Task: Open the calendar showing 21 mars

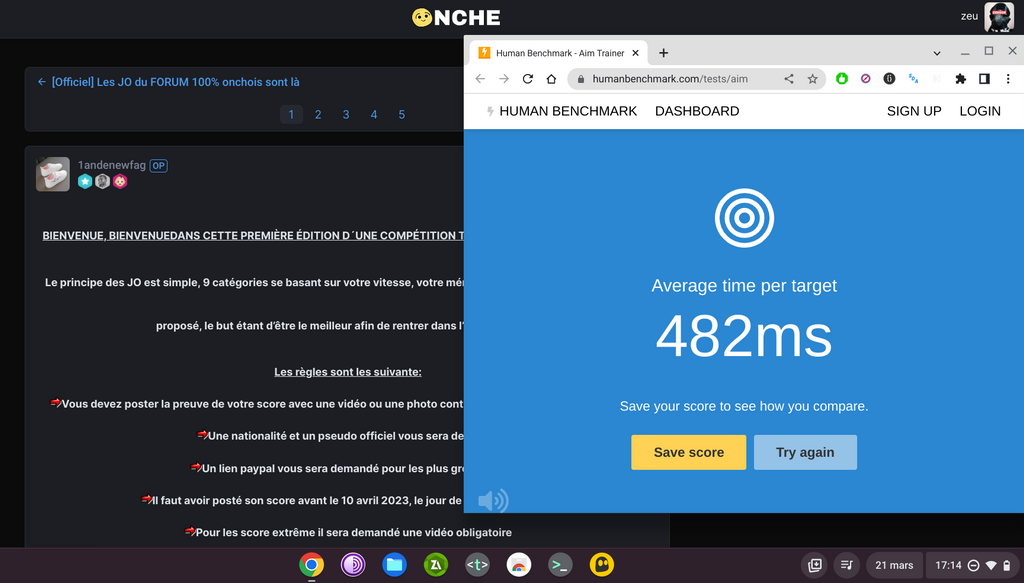Action: (894, 565)
